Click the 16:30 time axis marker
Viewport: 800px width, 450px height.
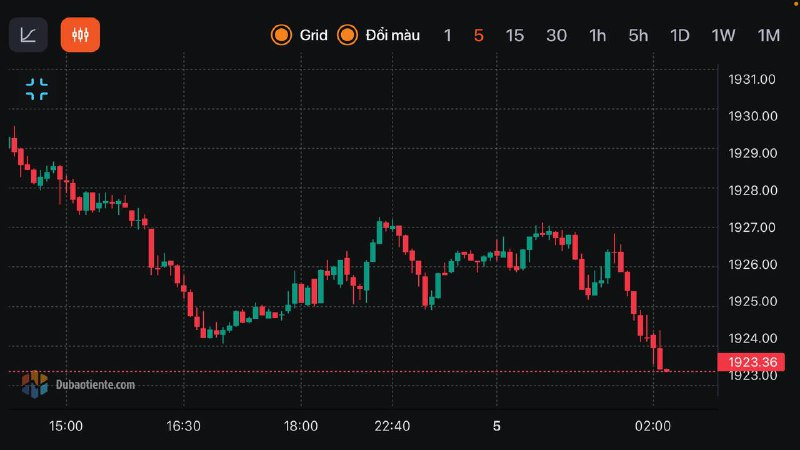[x=183, y=426]
